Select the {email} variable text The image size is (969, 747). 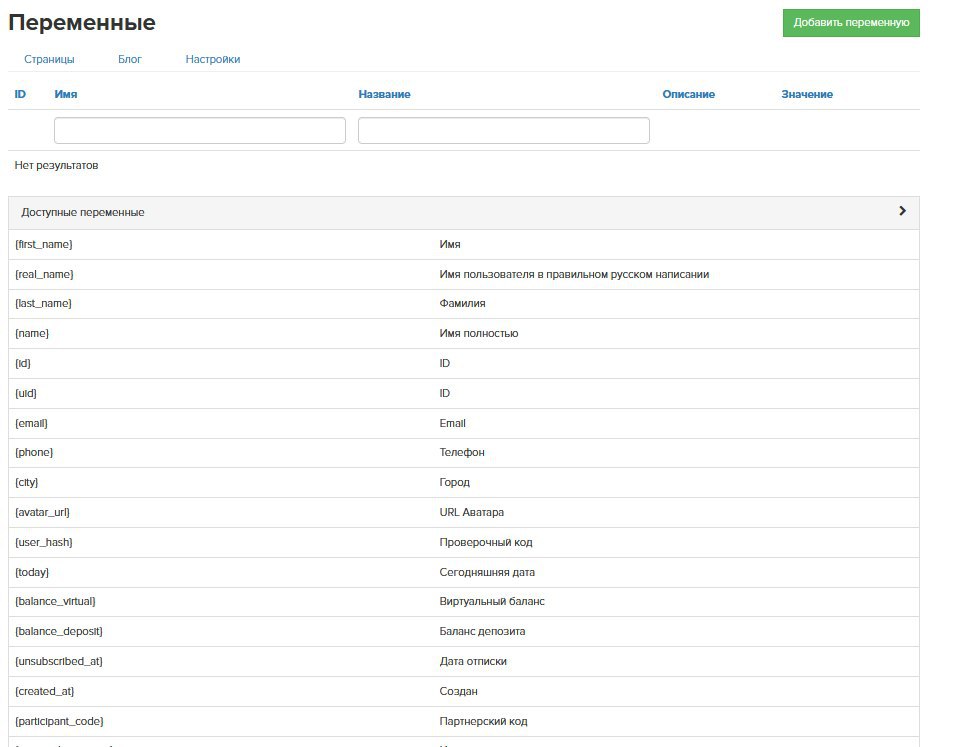coord(31,423)
